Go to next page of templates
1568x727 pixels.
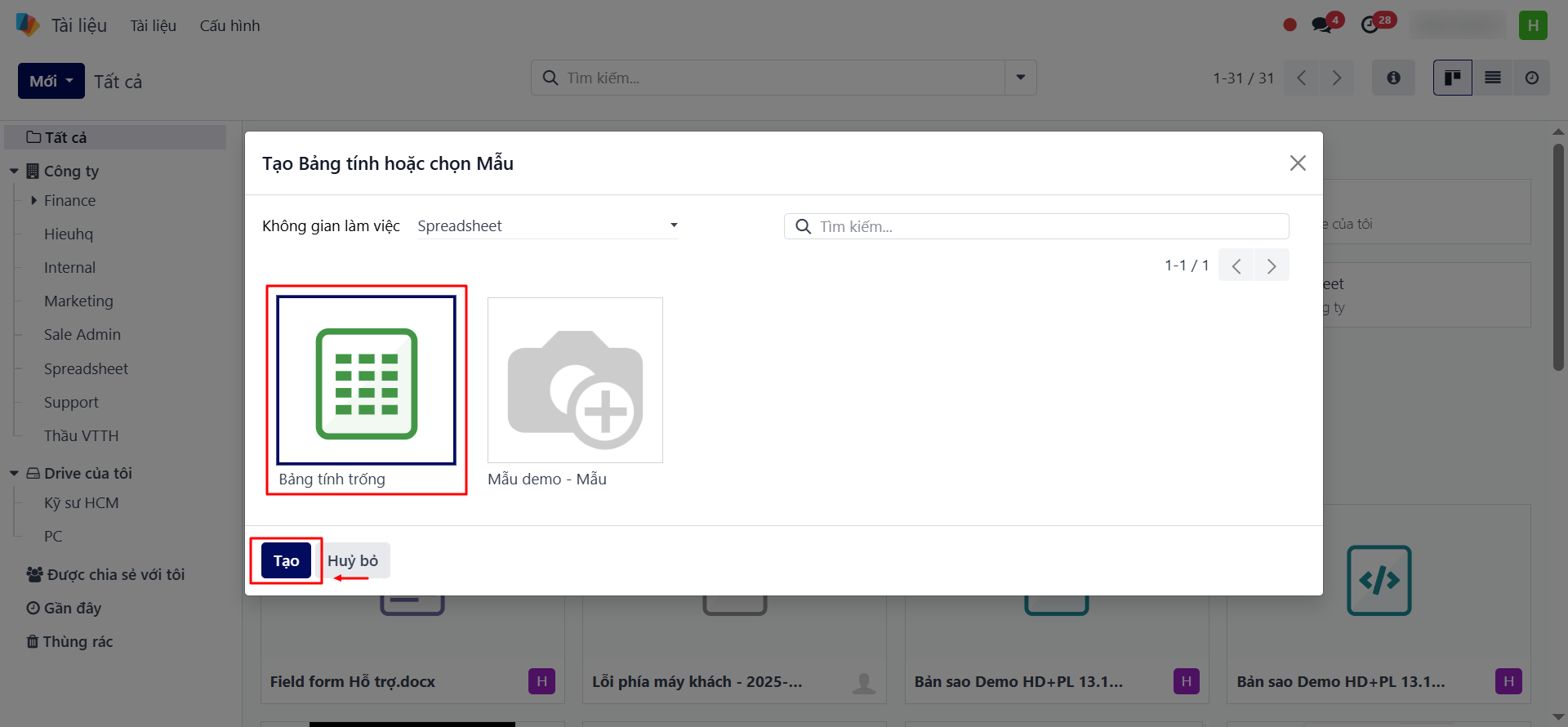[1272, 265]
